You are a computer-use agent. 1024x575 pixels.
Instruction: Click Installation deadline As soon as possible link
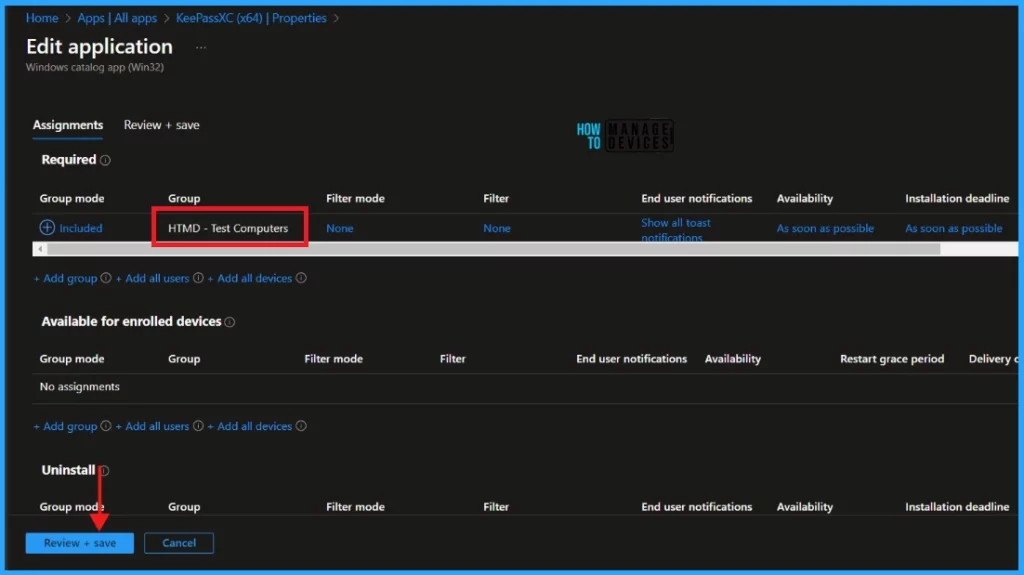(x=953, y=228)
